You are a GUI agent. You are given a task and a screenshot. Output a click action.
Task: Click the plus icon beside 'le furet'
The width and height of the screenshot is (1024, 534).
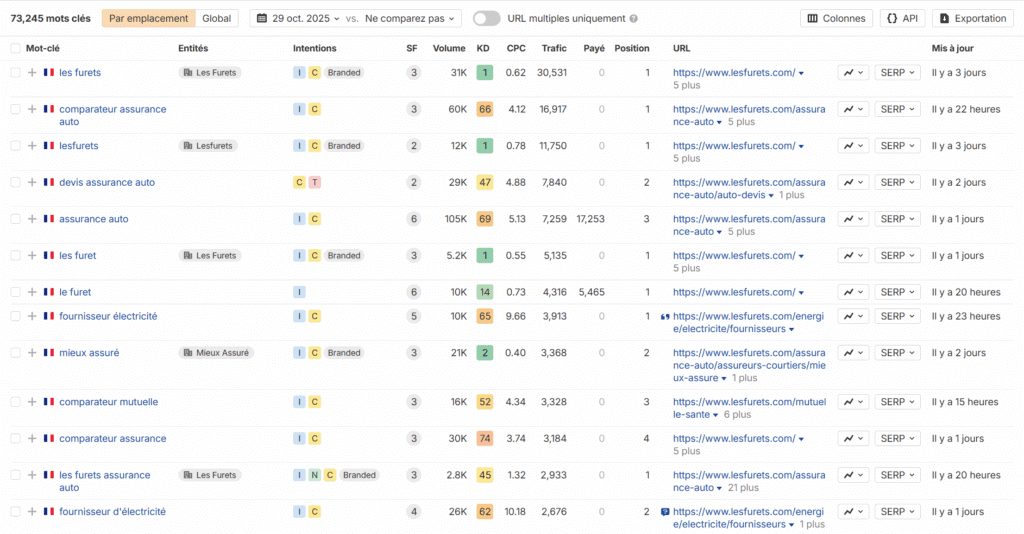(x=32, y=292)
